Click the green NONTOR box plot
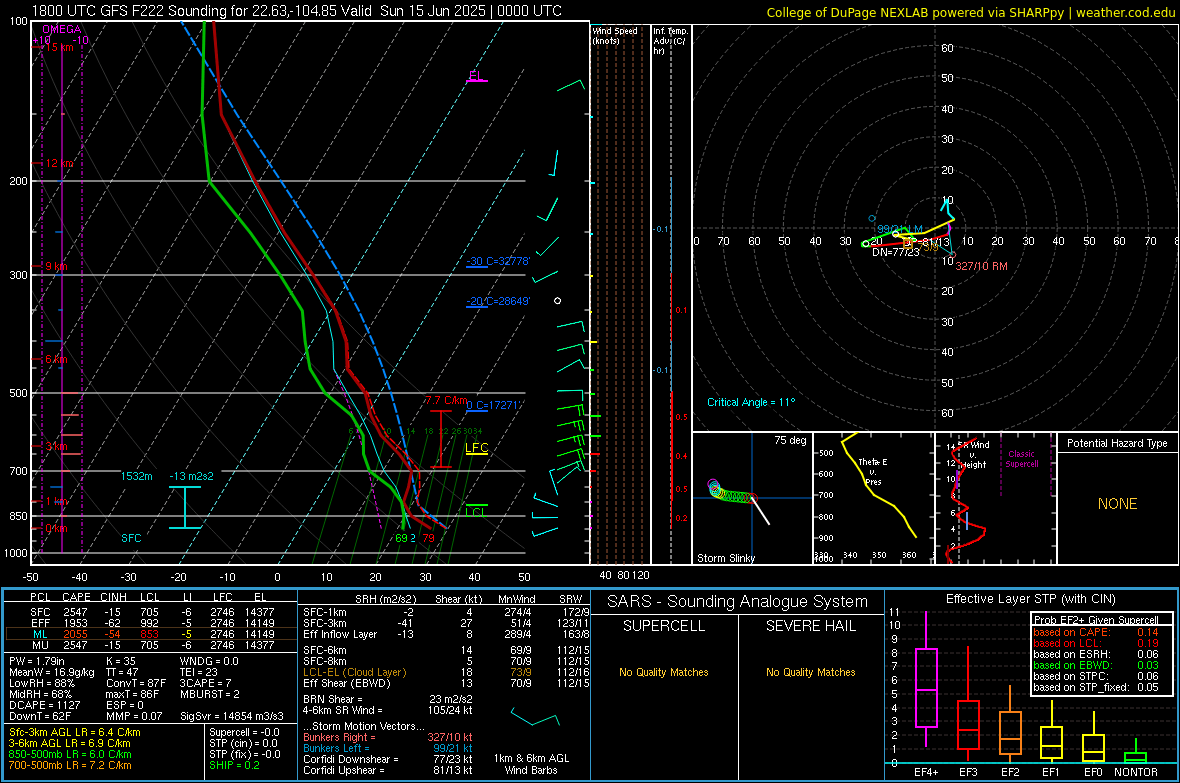The image size is (1180, 783). click(1135, 753)
